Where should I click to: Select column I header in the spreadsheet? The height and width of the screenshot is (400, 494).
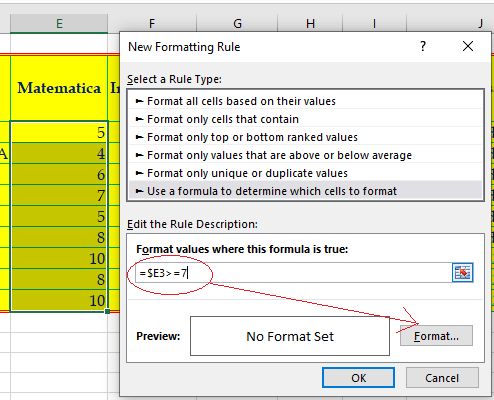(374, 24)
